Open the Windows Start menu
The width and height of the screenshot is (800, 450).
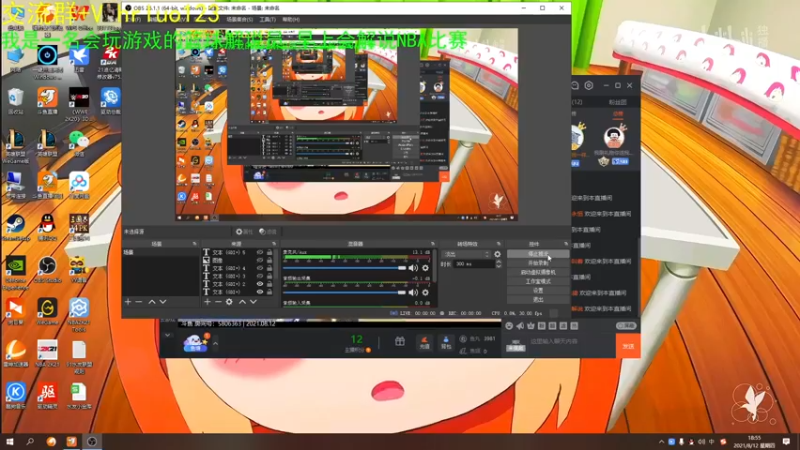pyautogui.click(x=9, y=441)
